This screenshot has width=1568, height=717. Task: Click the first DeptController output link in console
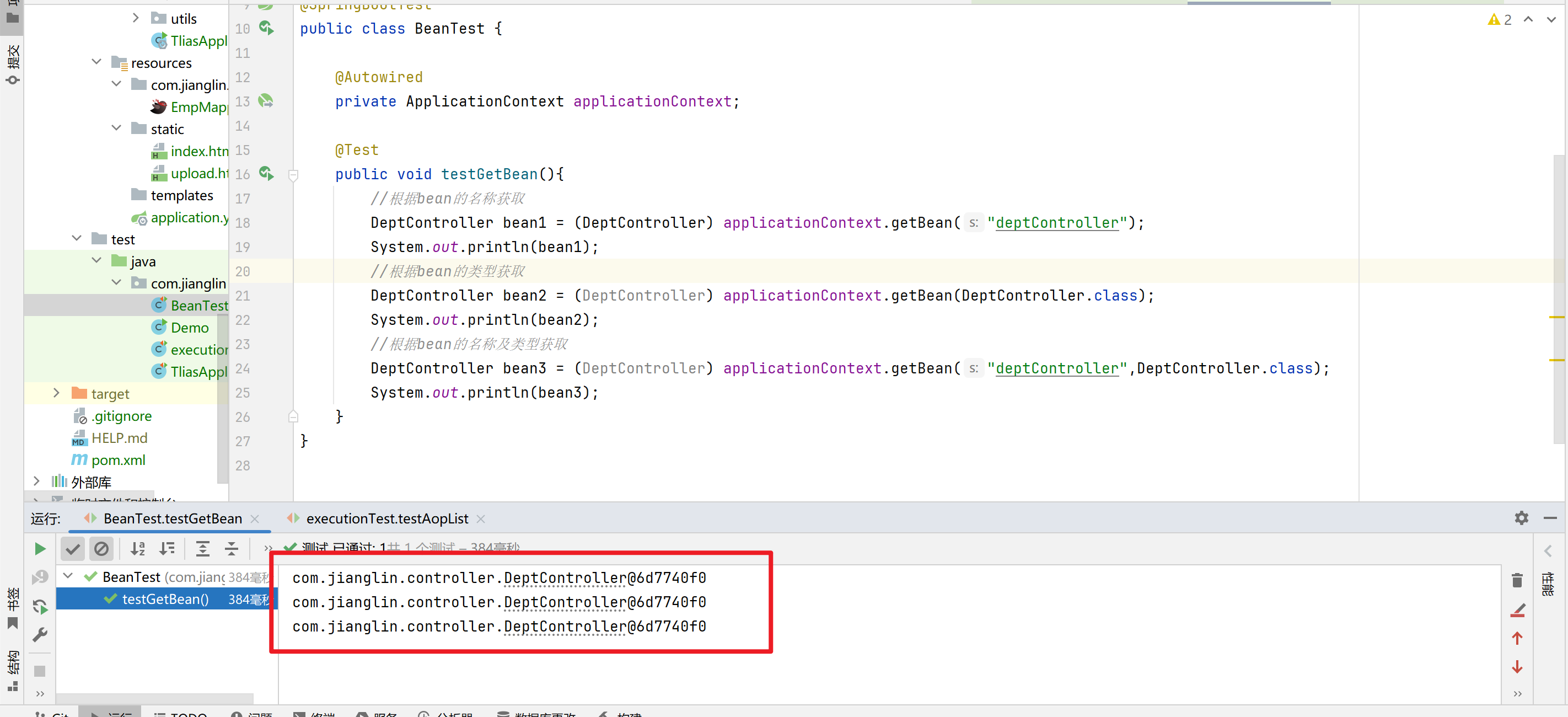[x=565, y=577]
